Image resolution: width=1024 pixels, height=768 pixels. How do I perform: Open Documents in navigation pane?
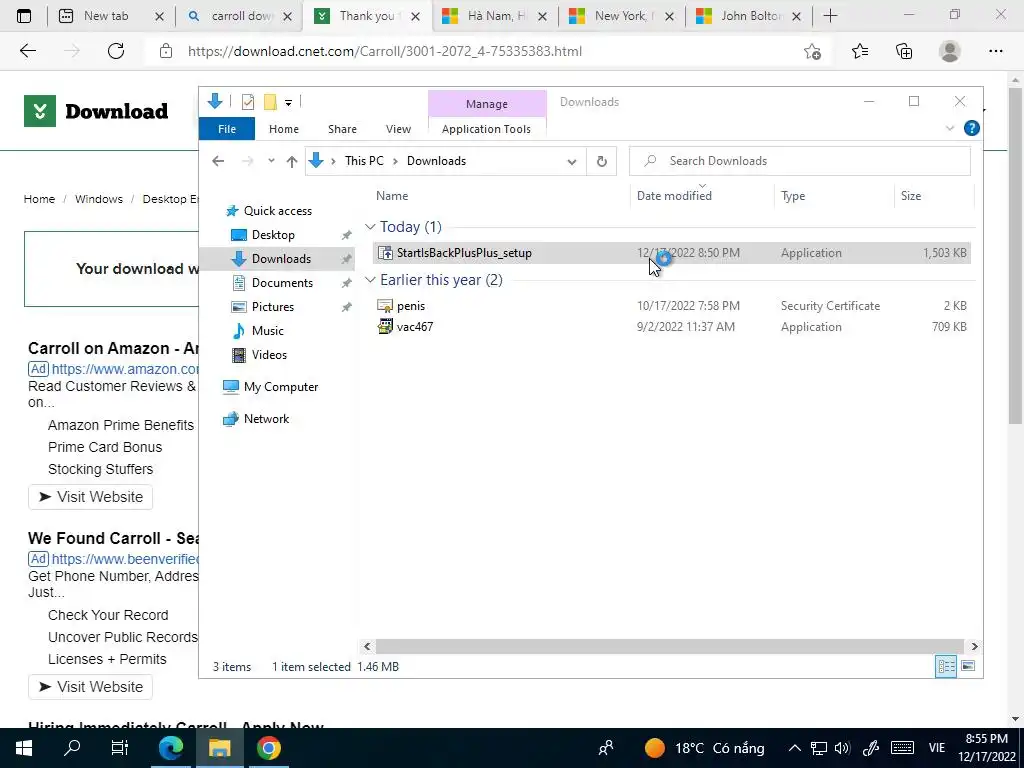[x=282, y=283]
